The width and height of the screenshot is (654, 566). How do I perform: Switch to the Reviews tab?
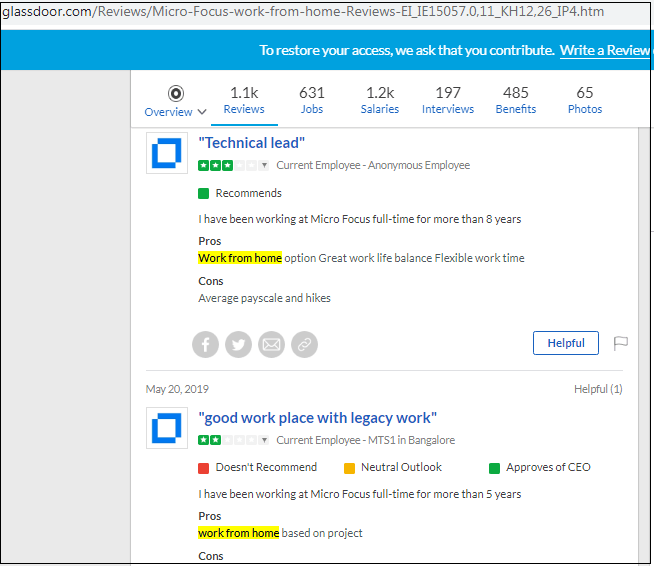244,101
